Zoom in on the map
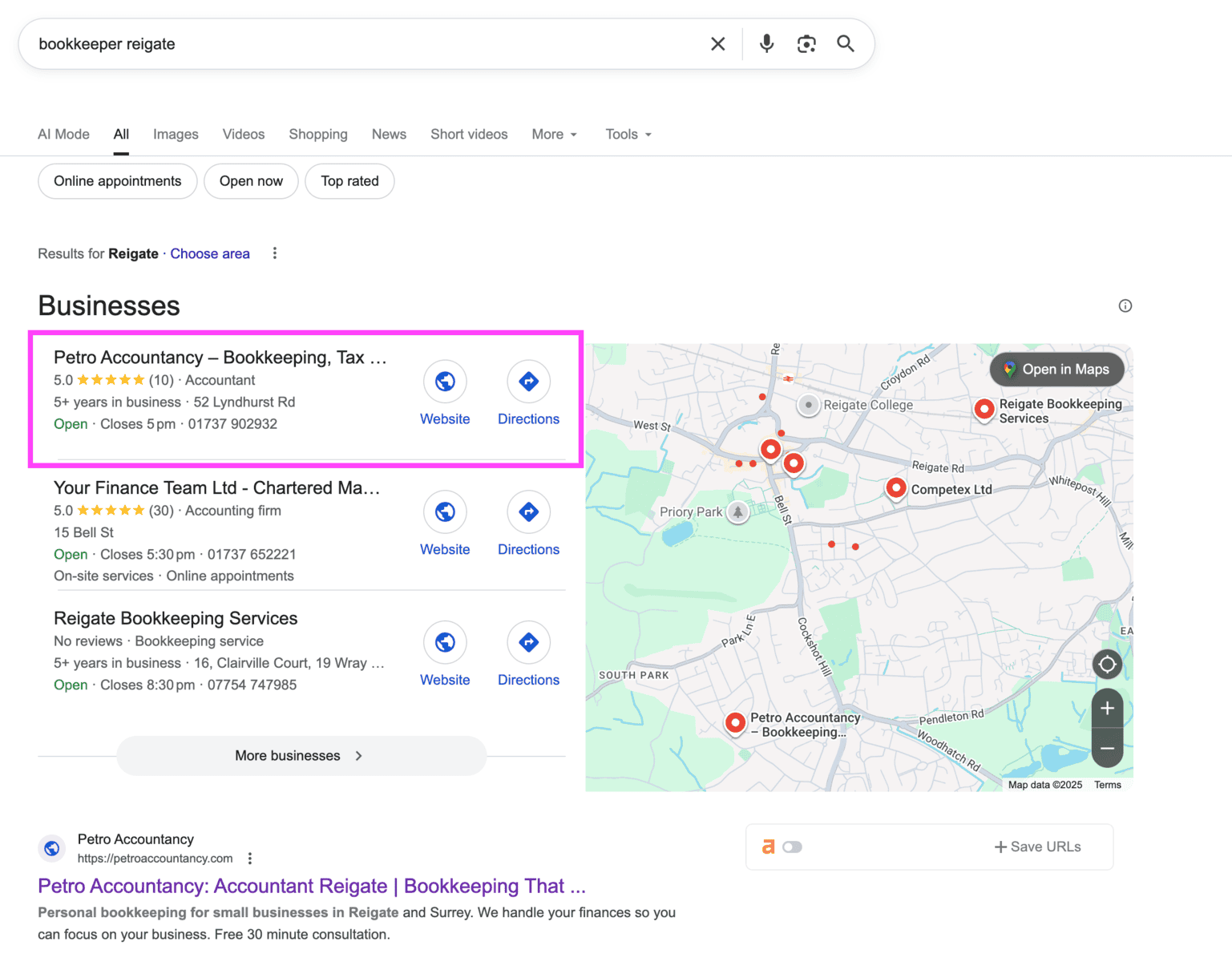This screenshot has height=962, width=1232. click(x=1107, y=709)
